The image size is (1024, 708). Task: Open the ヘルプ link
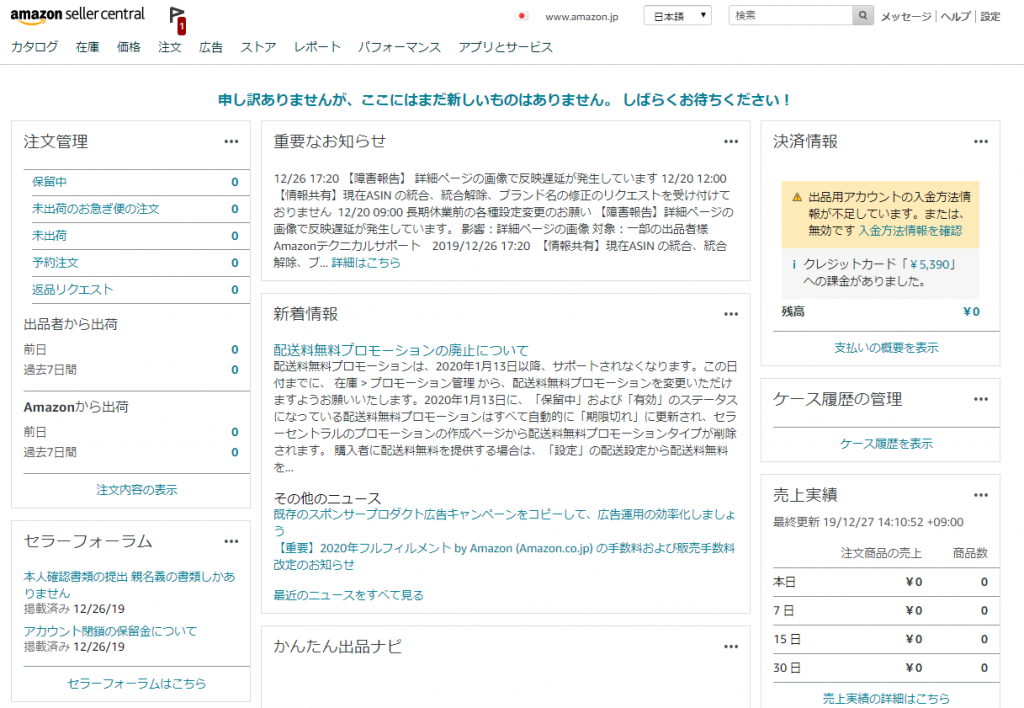[x=955, y=16]
